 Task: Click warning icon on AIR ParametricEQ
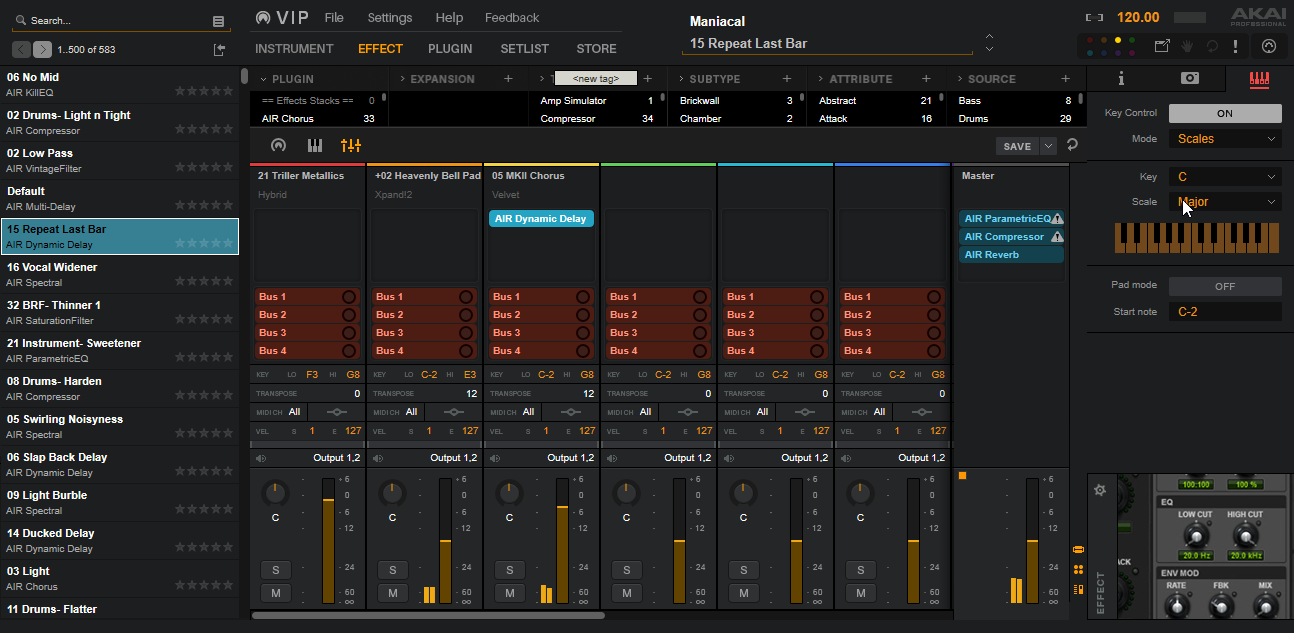[1057, 219]
